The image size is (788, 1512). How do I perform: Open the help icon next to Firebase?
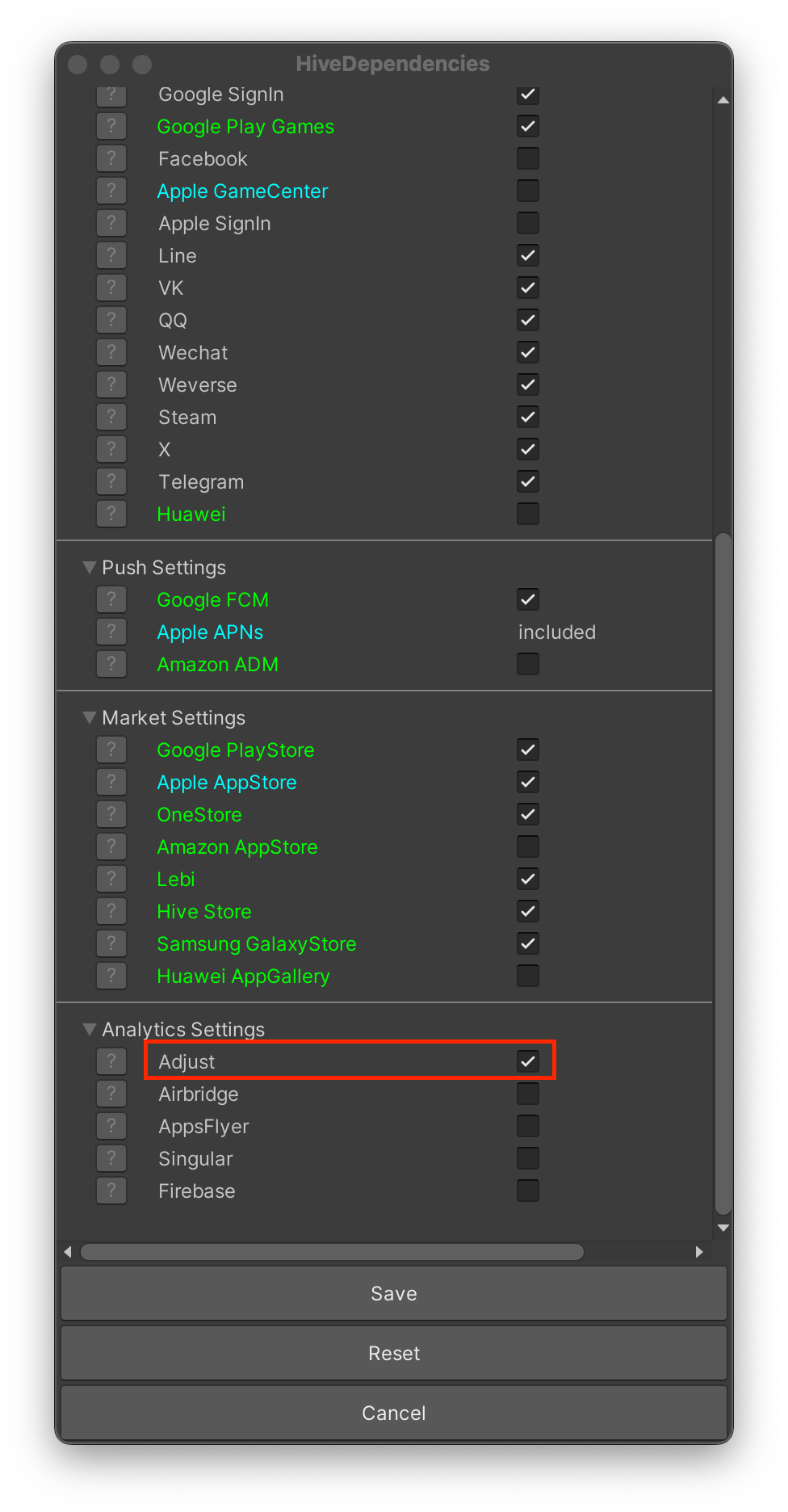point(111,1191)
